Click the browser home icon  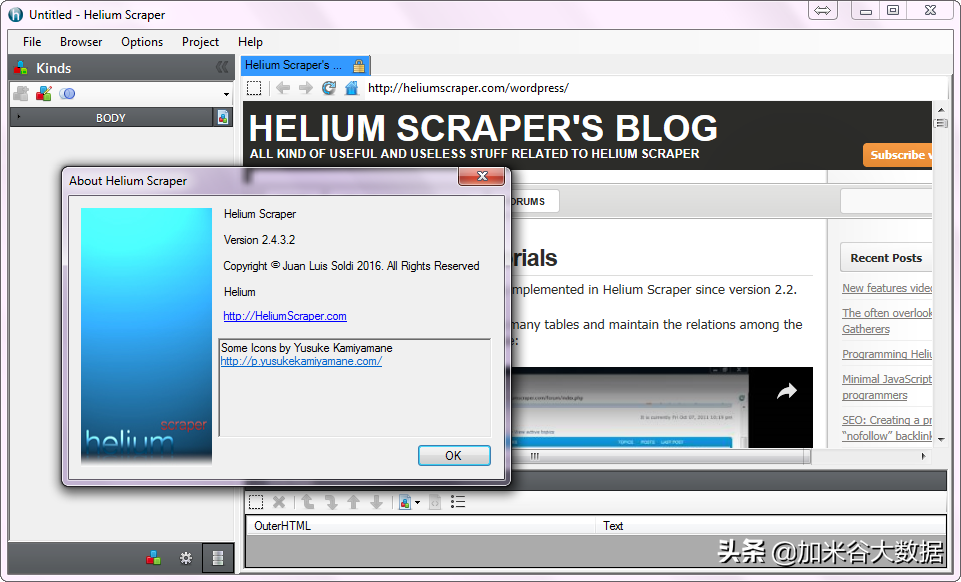(x=351, y=88)
